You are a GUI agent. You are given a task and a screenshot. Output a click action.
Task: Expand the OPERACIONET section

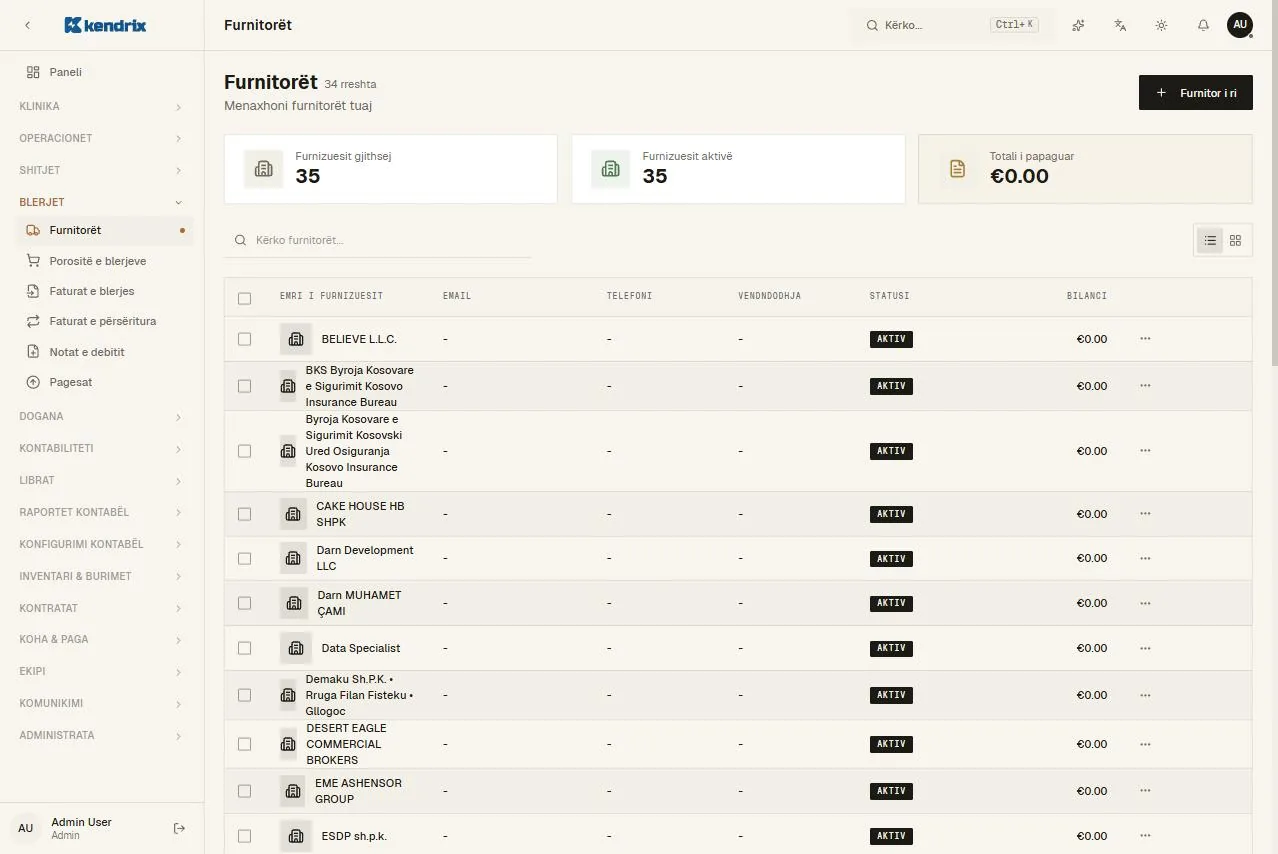tap(101, 138)
